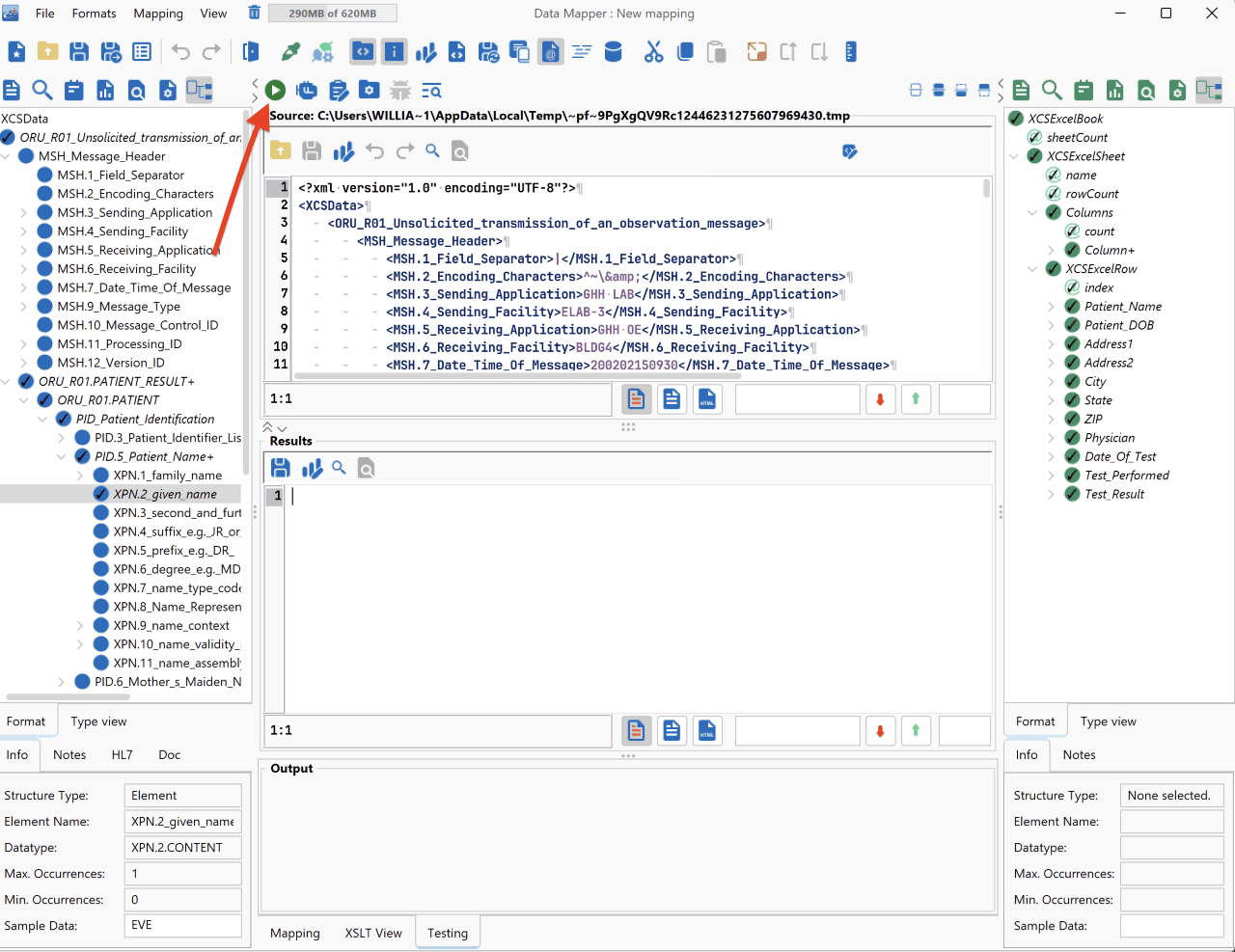
Task: Click the magnifier icon in Results toolbar
Action: 339,468
